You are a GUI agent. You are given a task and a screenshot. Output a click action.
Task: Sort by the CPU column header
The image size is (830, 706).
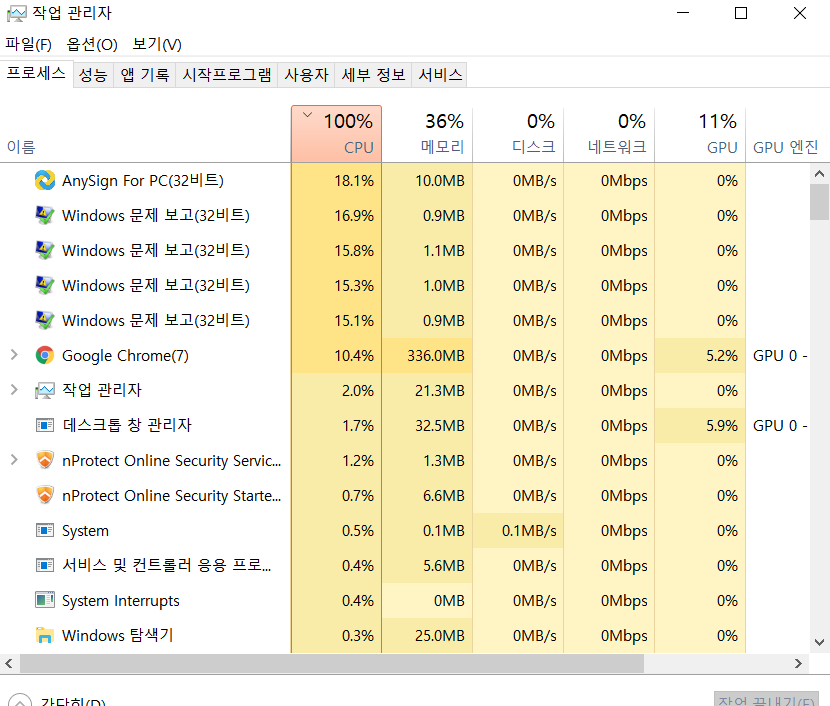coord(336,134)
